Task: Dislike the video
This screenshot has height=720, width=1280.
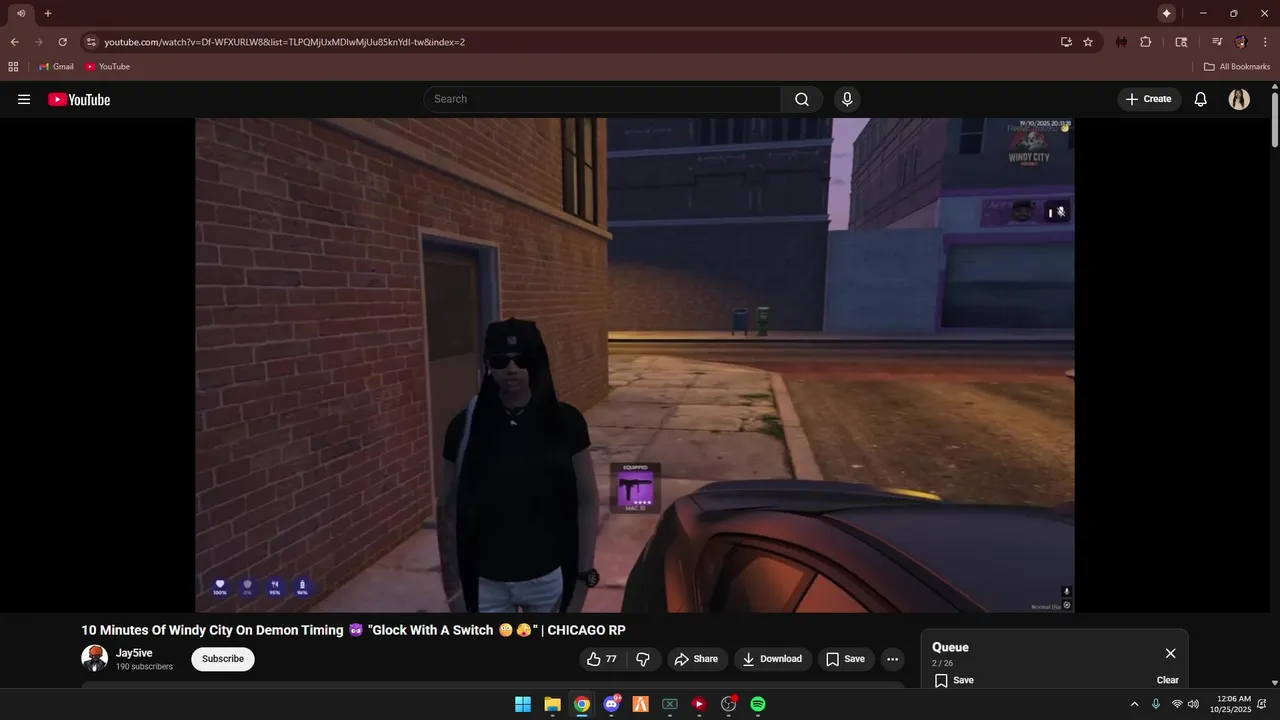Action: tap(643, 659)
